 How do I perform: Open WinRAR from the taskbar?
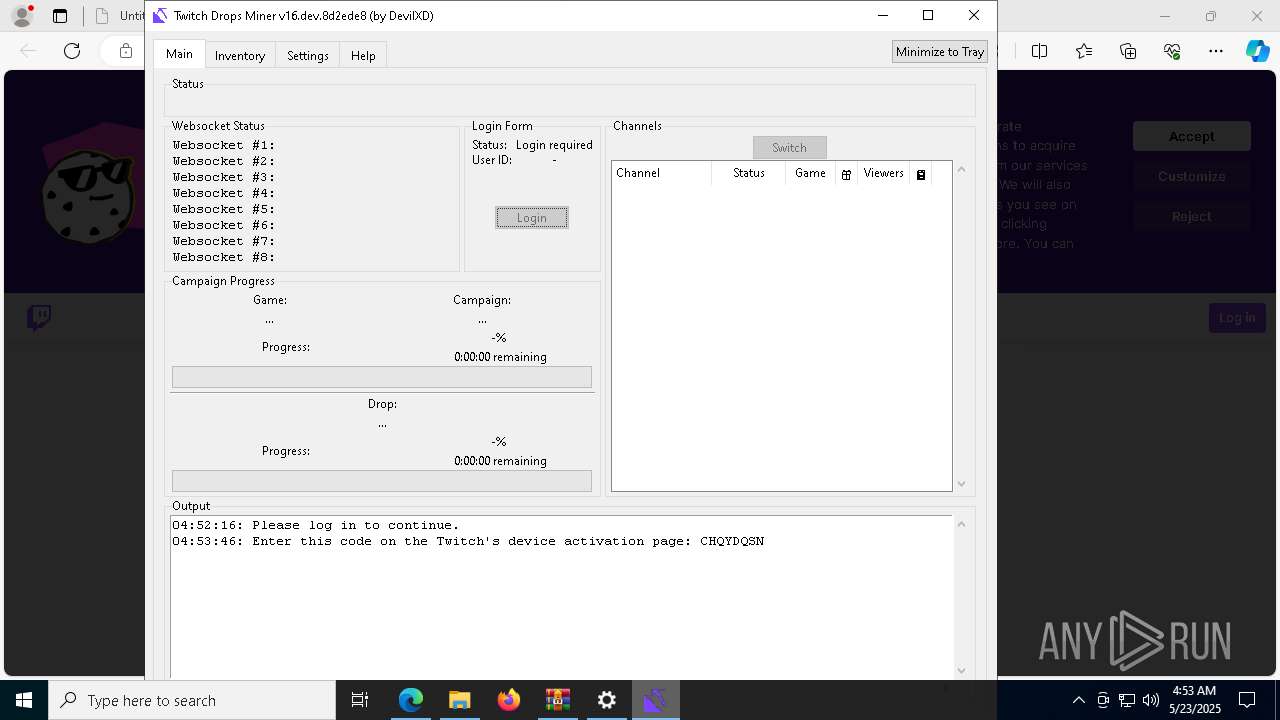[558, 700]
